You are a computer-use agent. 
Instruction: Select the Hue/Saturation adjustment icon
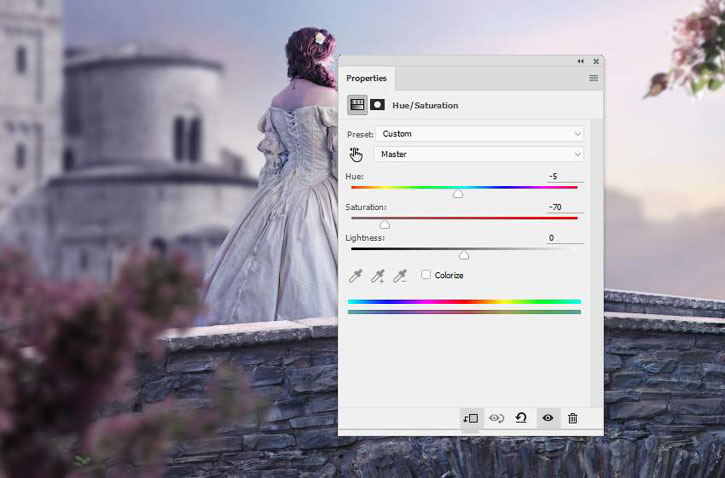pyautogui.click(x=357, y=105)
